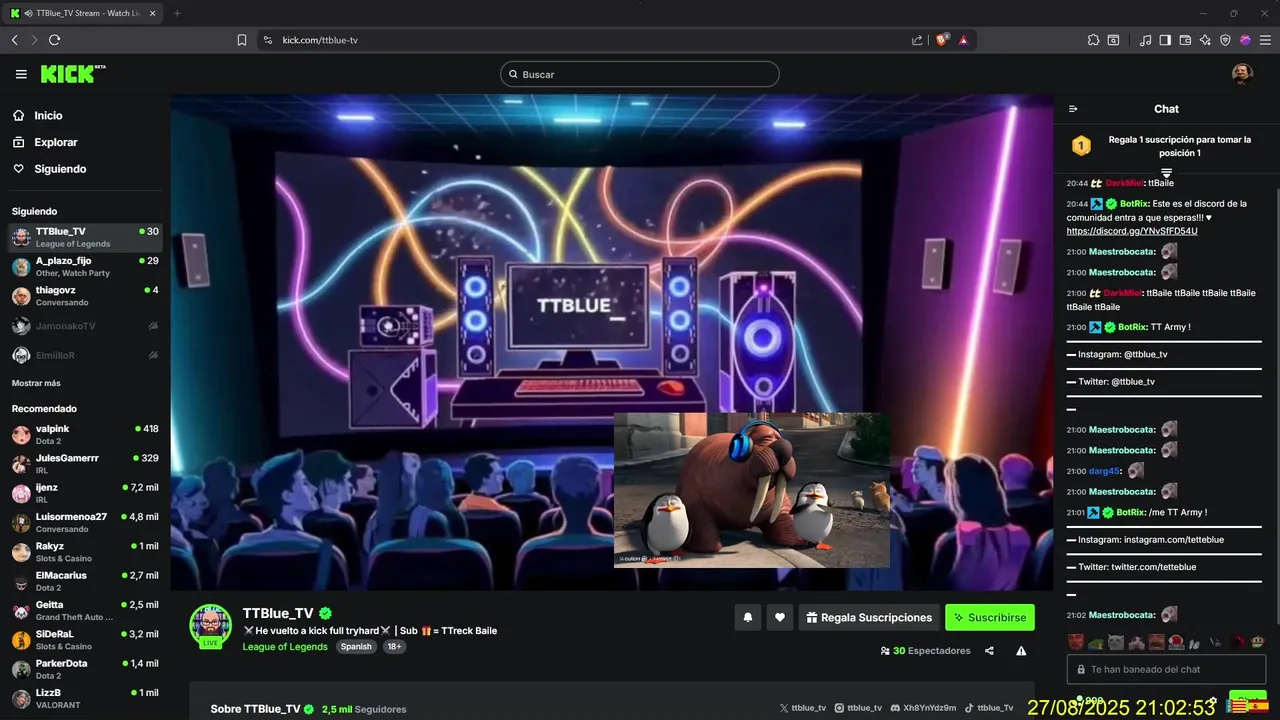
Task: Open offline JamonakoTV channel
Action: (85, 326)
